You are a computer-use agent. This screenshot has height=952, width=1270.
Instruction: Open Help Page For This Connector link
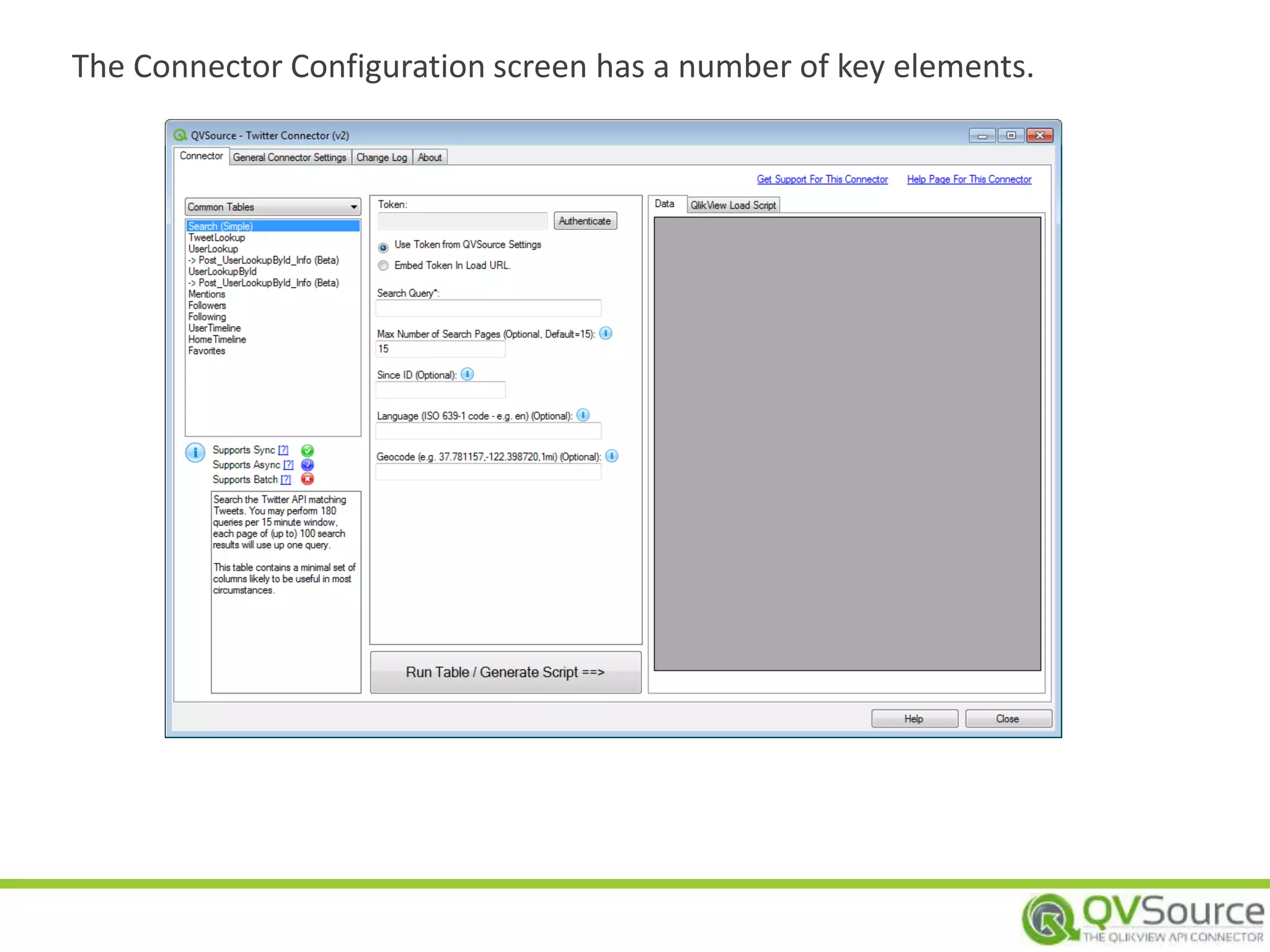point(969,179)
